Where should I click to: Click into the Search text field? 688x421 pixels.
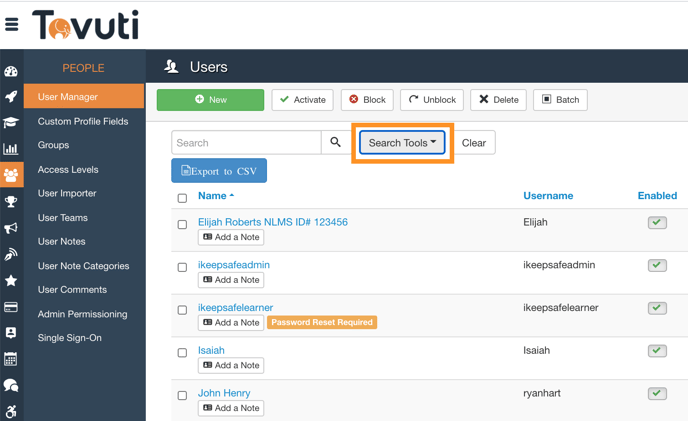[246, 143]
